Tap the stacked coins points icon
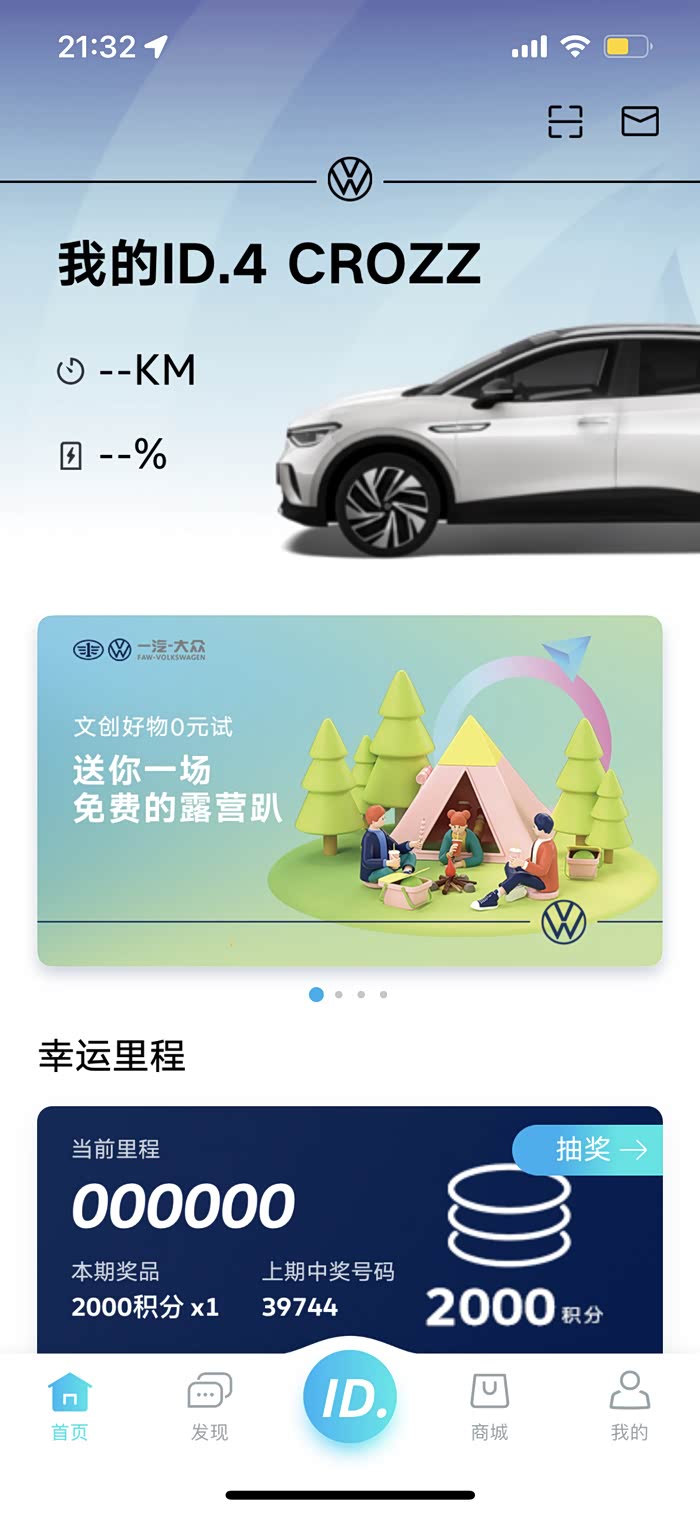The width and height of the screenshot is (700, 1514). coord(509,1215)
